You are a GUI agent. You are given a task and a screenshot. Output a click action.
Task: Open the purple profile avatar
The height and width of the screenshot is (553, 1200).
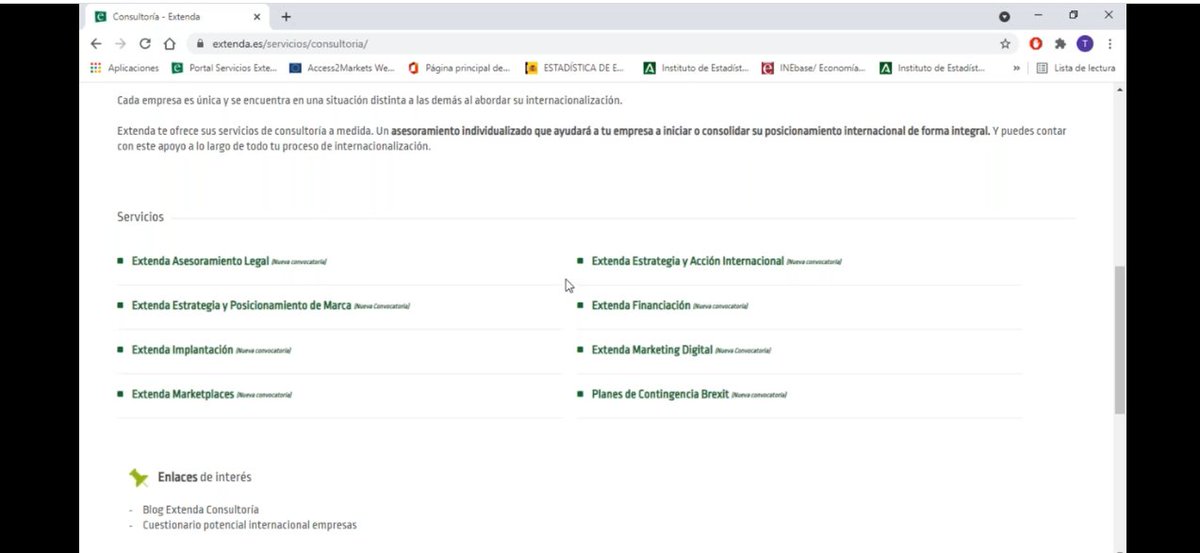pyautogui.click(x=1085, y=44)
